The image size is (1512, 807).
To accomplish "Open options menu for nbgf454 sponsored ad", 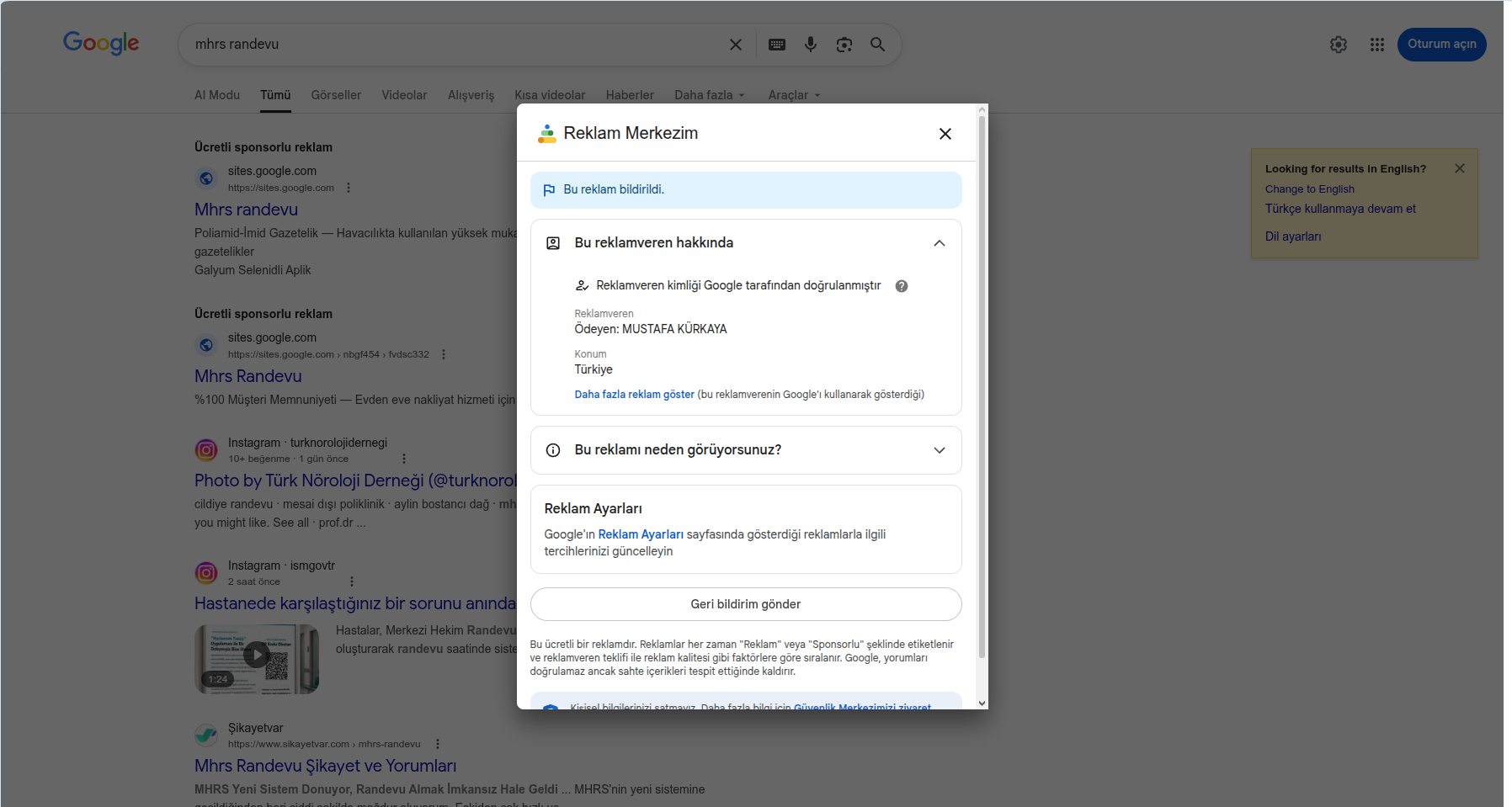I will click(x=444, y=354).
